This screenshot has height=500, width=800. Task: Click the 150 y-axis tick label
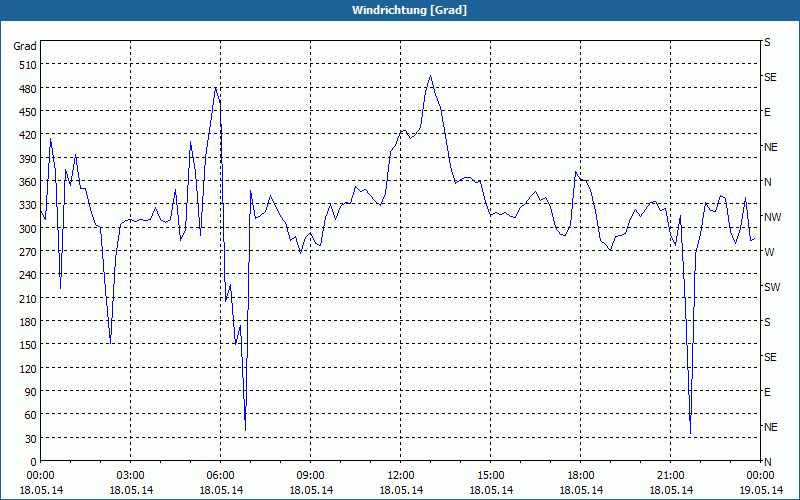click(x=29, y=345)
